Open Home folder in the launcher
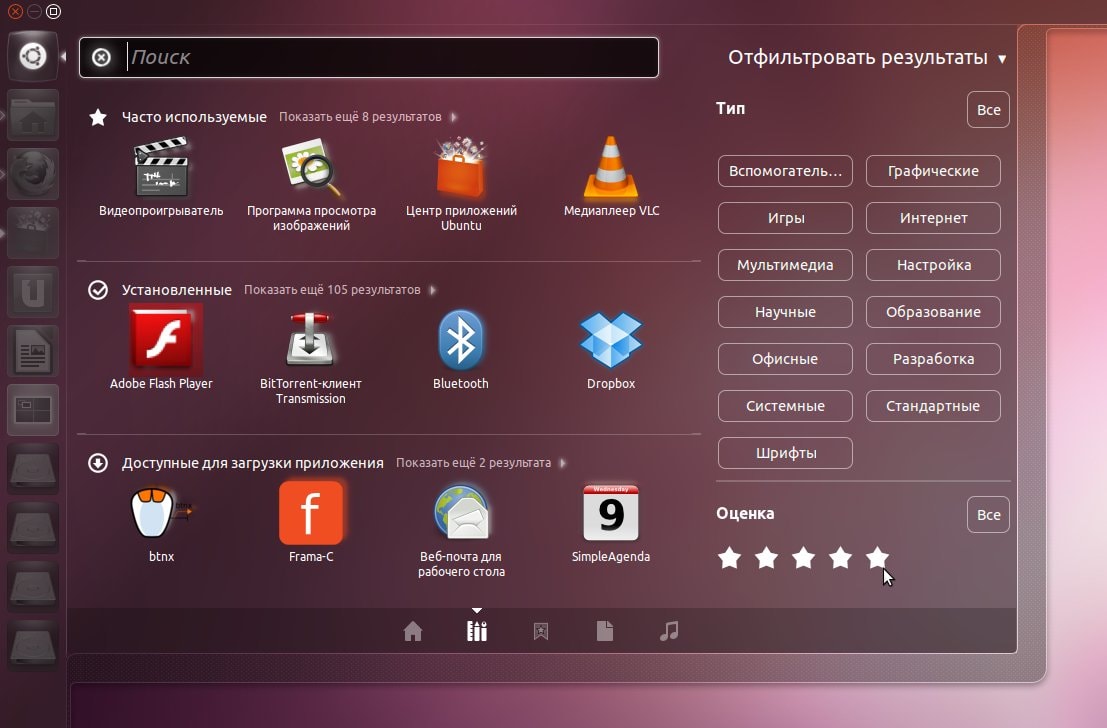This screenshot has height=728, width=1107. point(33,115)
